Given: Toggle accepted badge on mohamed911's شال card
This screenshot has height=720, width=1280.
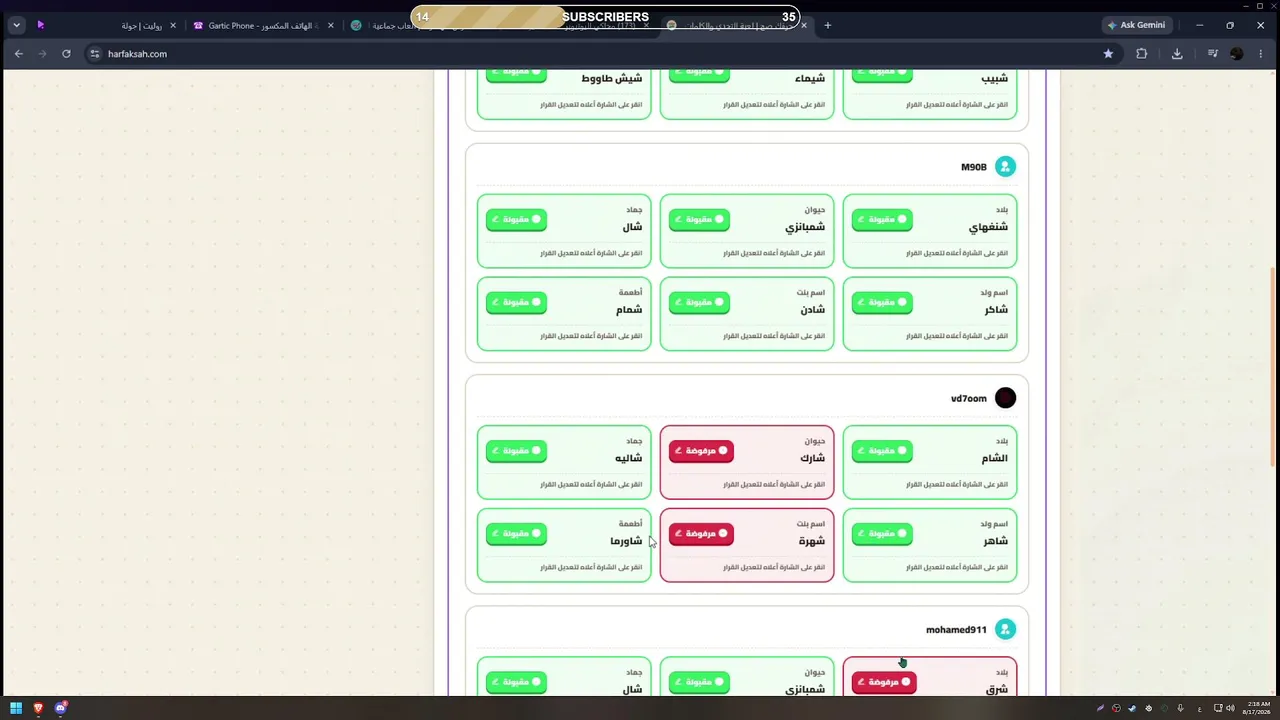Looking at the screenshot, I should click(x=516, y=682).
